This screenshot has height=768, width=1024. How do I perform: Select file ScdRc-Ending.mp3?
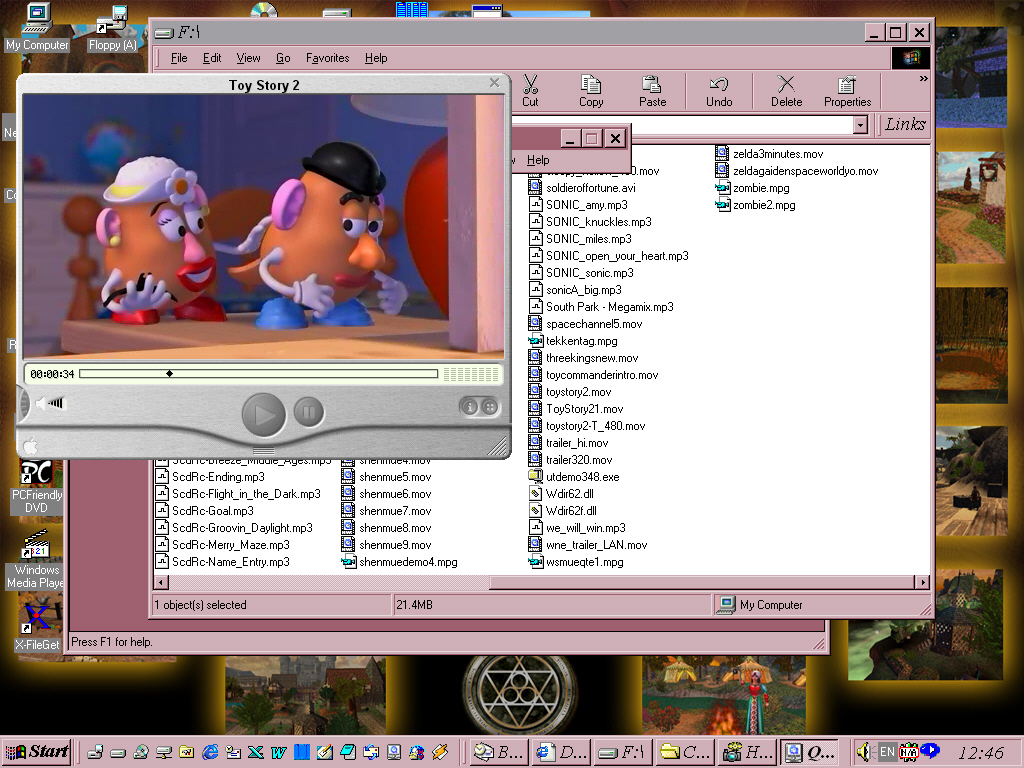(210, 477)
